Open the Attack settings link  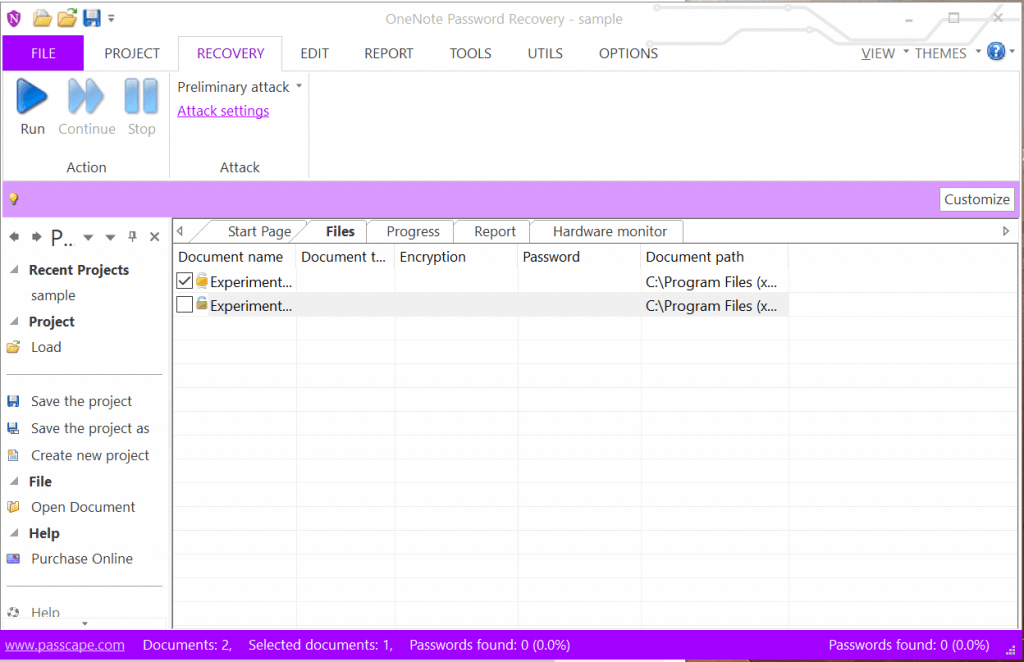[x=223, y=110]
